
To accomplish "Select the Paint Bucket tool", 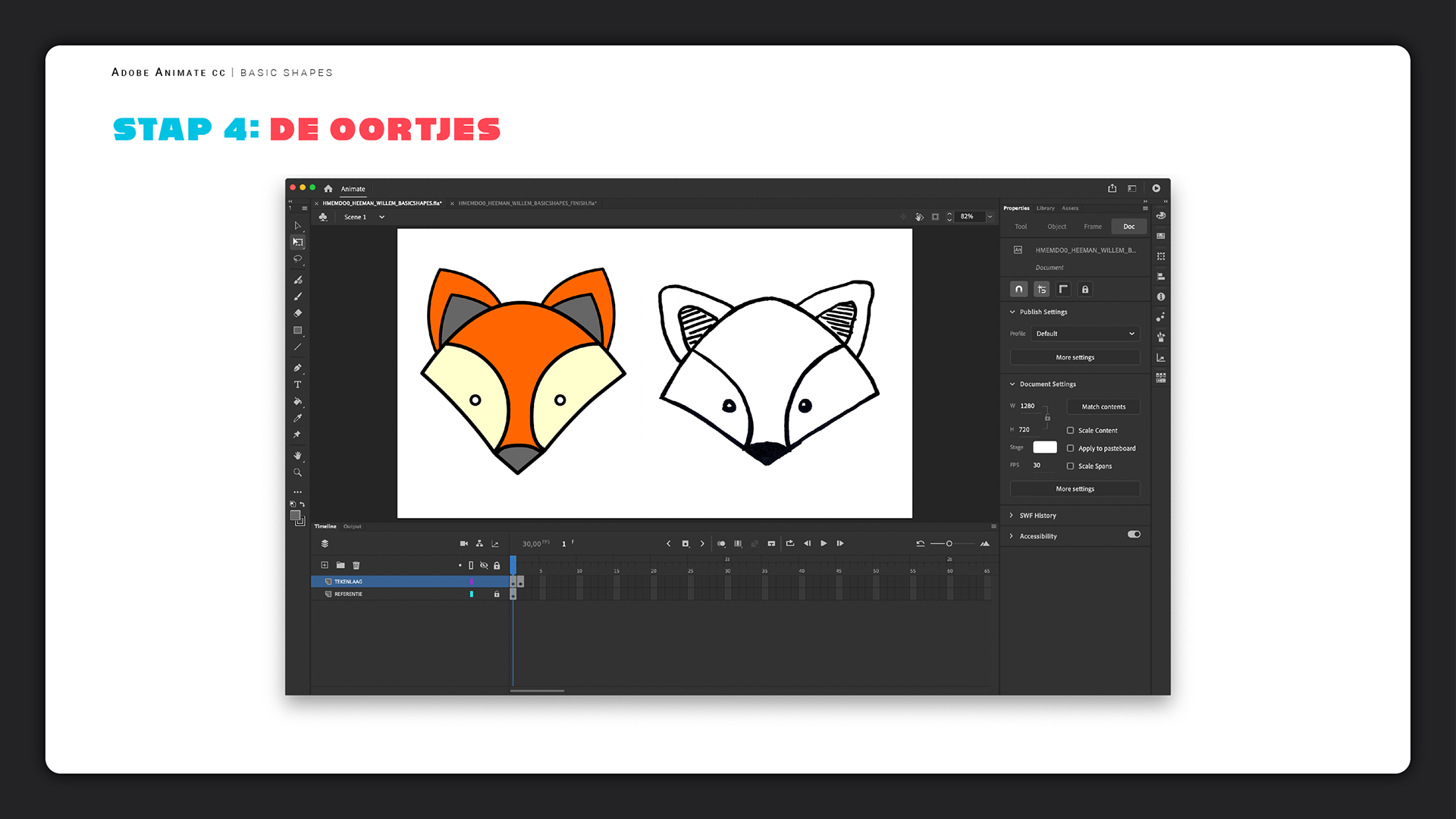I will tap(297, 401).
